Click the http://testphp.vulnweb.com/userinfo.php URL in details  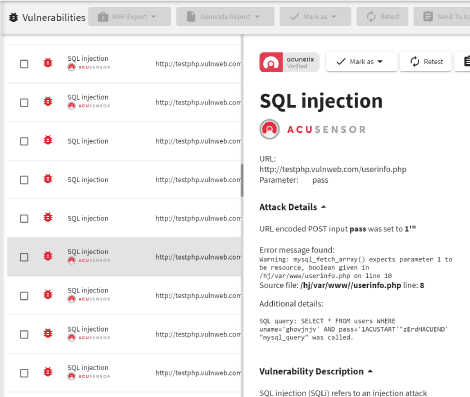(333, 169)
